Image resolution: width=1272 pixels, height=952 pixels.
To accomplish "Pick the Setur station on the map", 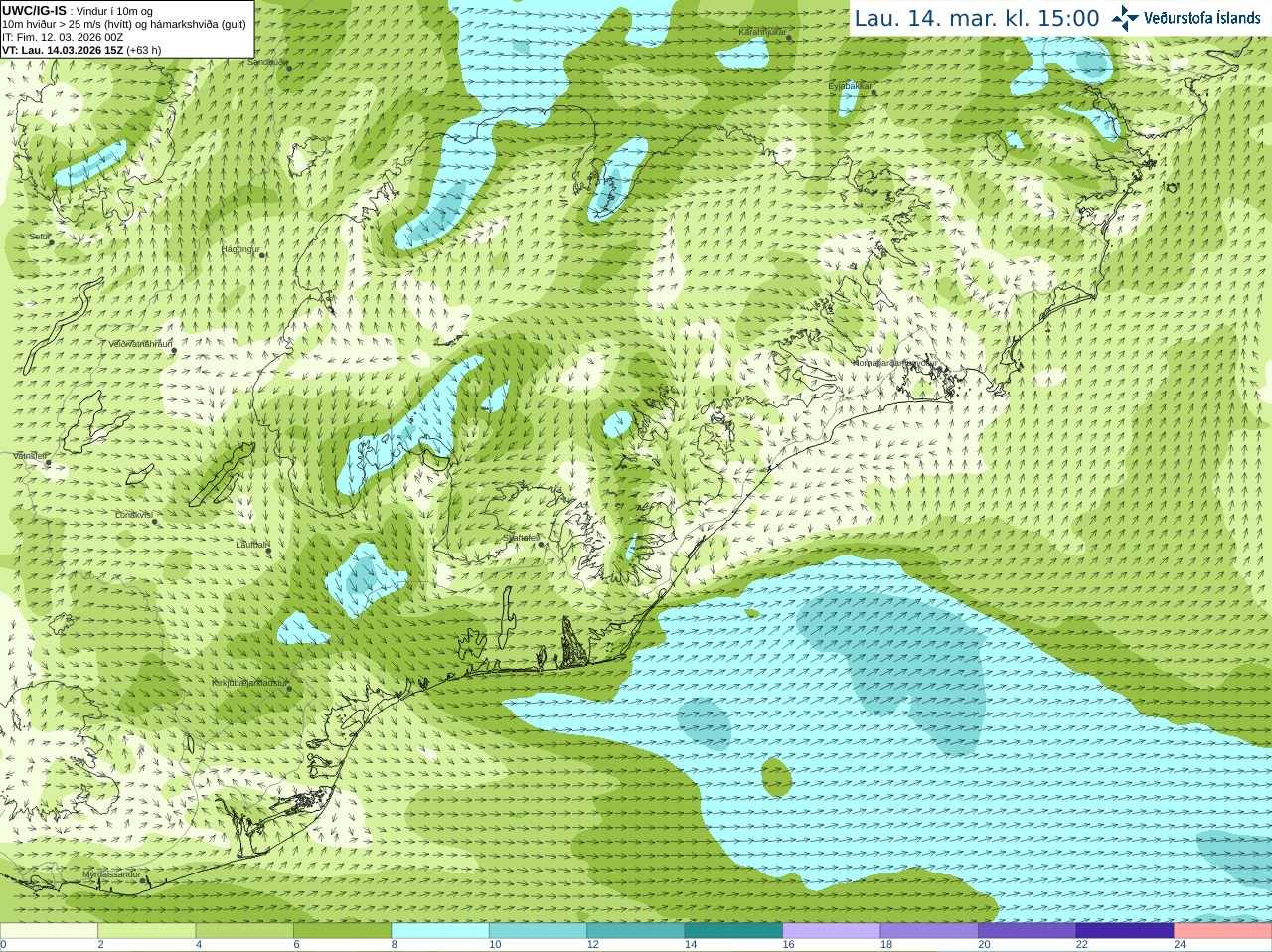I will [x=50, y=241].
